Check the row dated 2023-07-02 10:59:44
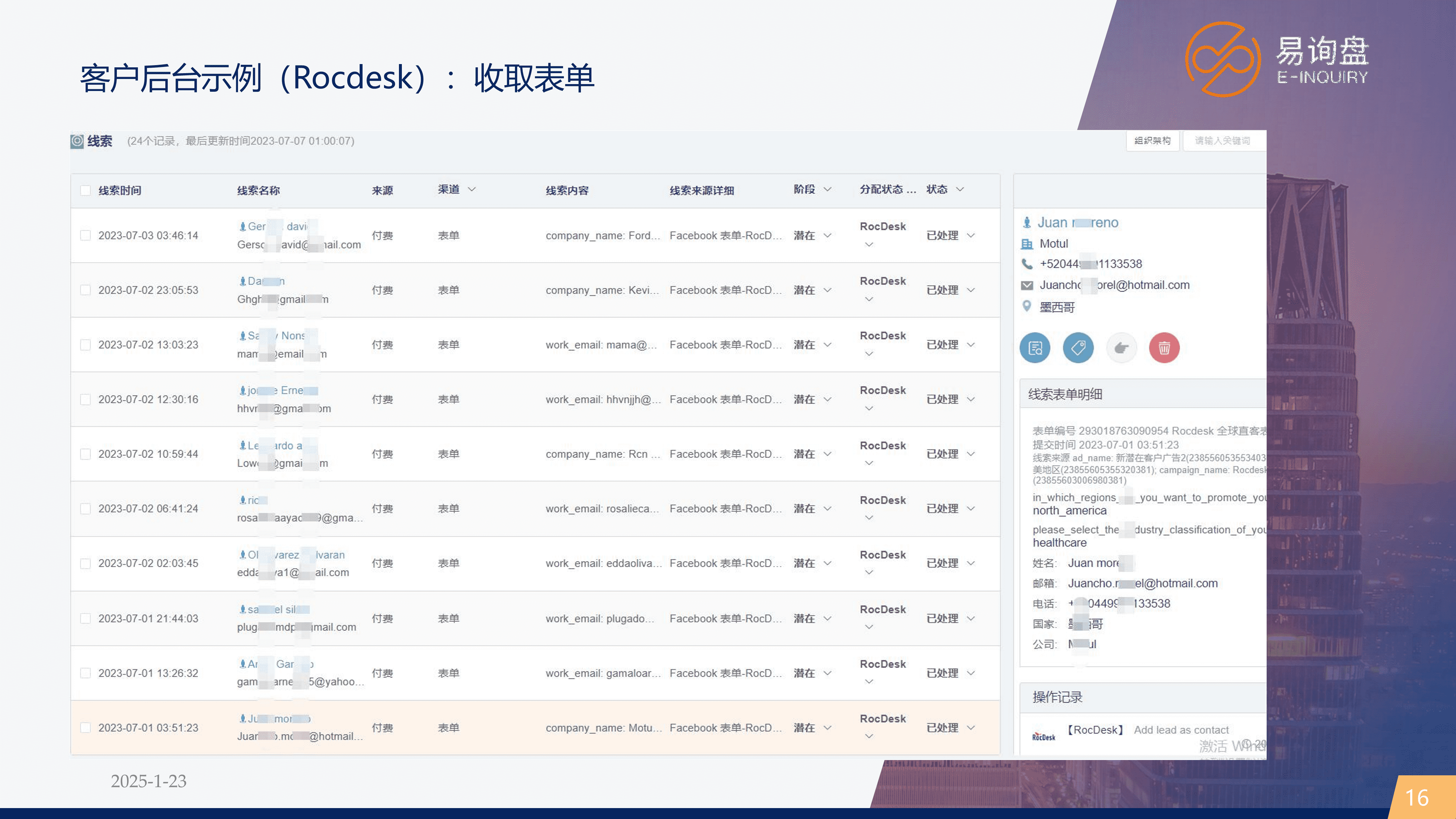Image resolution: width=1456 pixels, height=819 pixels. (85, 454)
